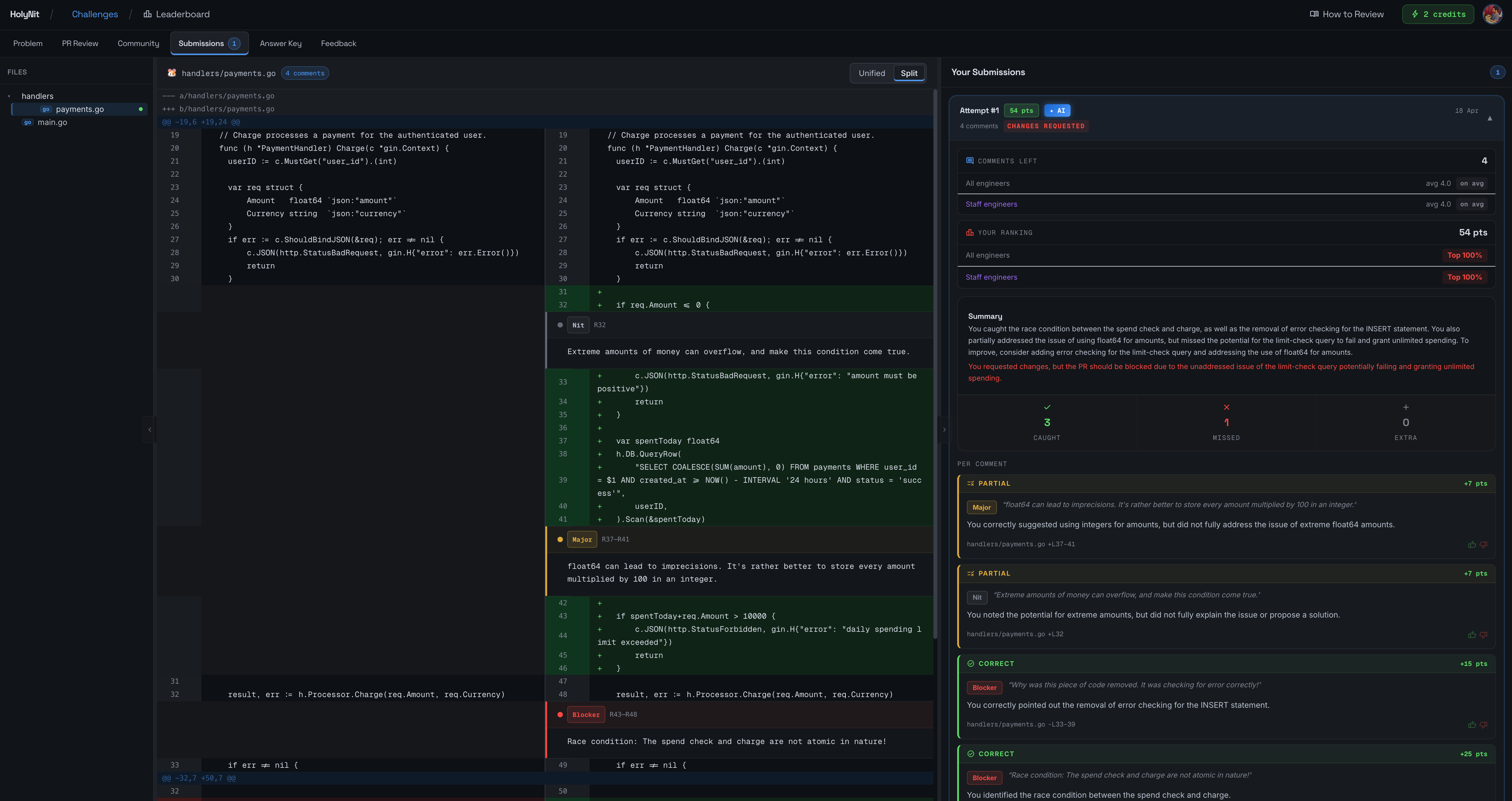Switch diff to Unified view
The width and height of the screenshot is (1512, 801).
(x=871, y=73)
